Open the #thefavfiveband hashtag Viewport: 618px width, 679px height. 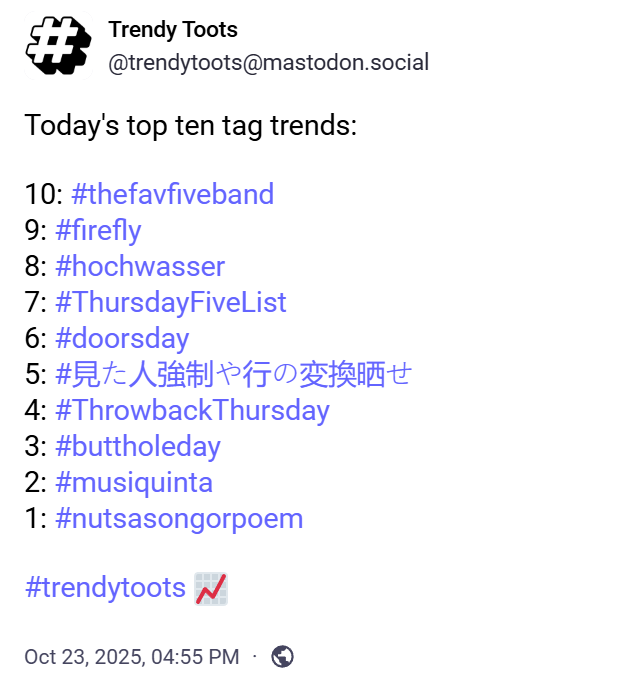pyautogui.click(x=172, y=194)
